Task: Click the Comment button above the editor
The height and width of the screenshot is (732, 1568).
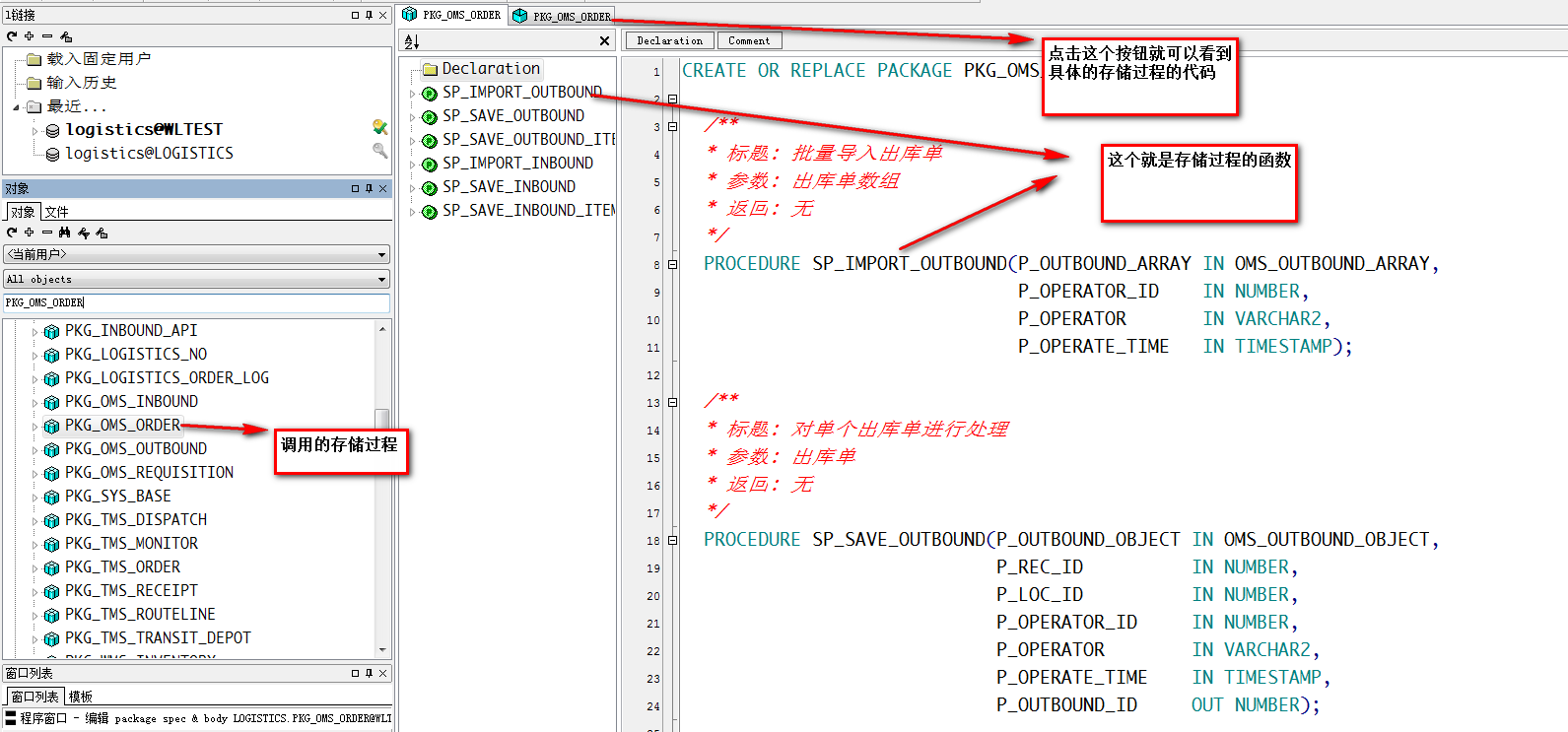Action: pos(749,40)
